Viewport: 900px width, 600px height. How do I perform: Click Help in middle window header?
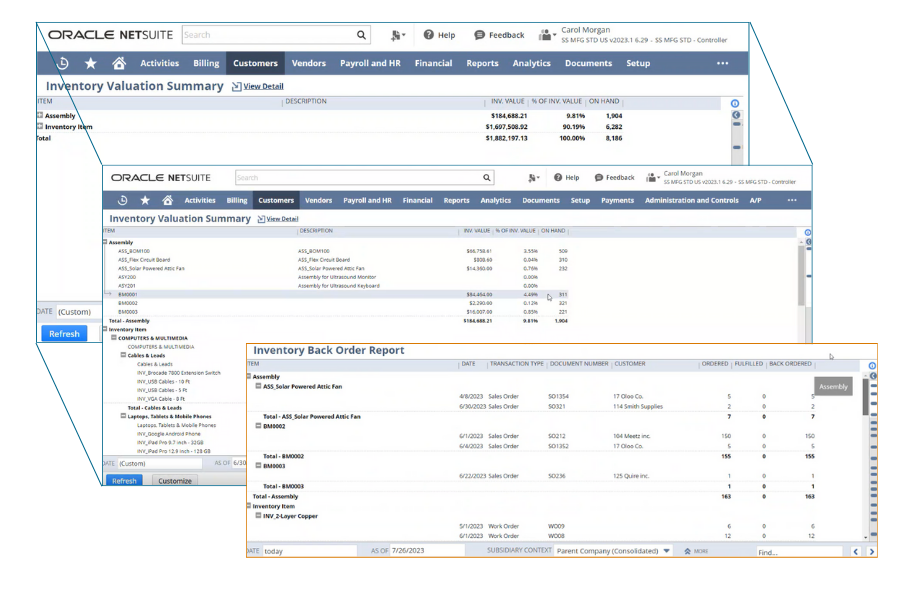pos(567,178)
